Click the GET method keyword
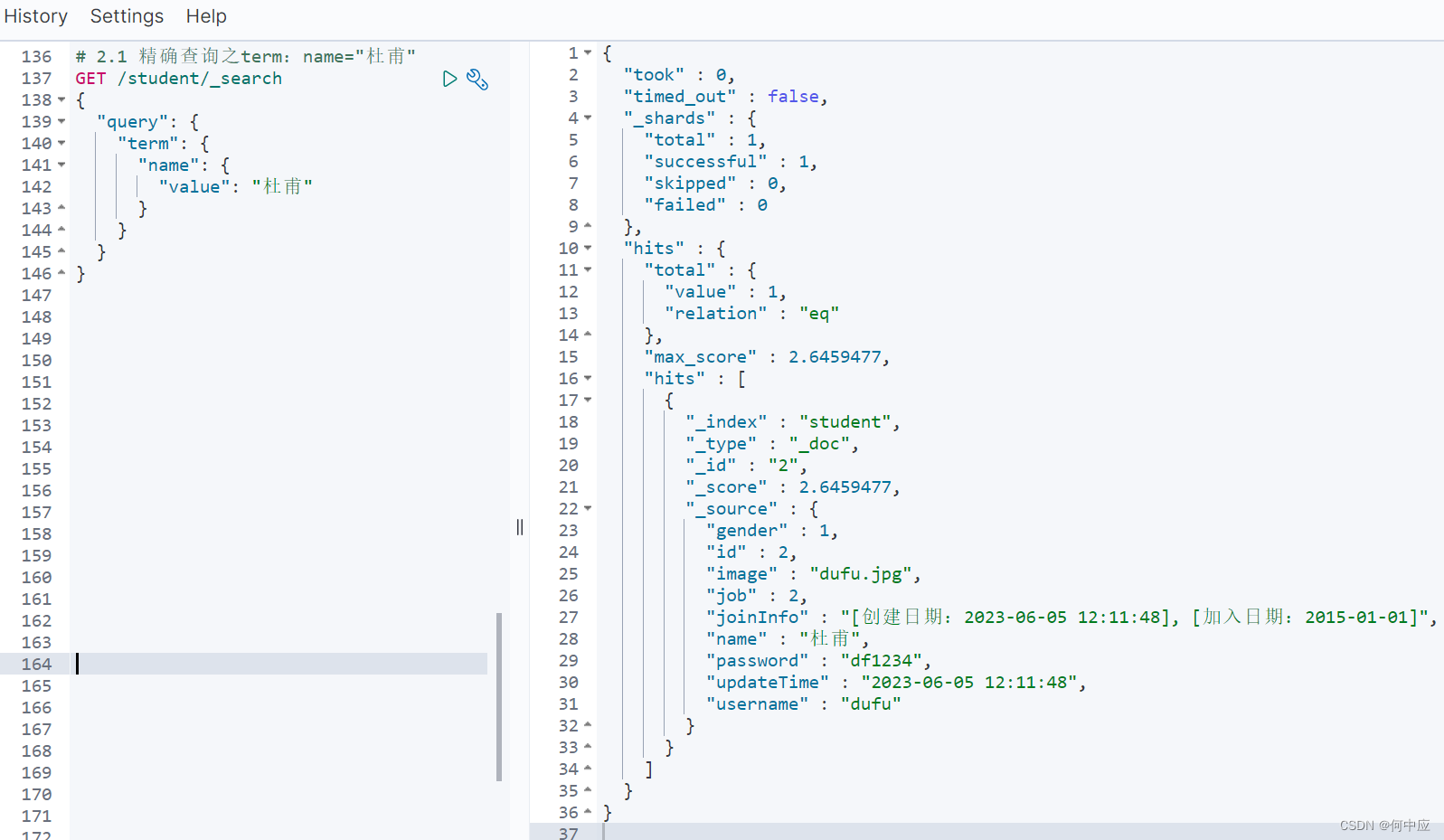 click(x=90, y=79)
